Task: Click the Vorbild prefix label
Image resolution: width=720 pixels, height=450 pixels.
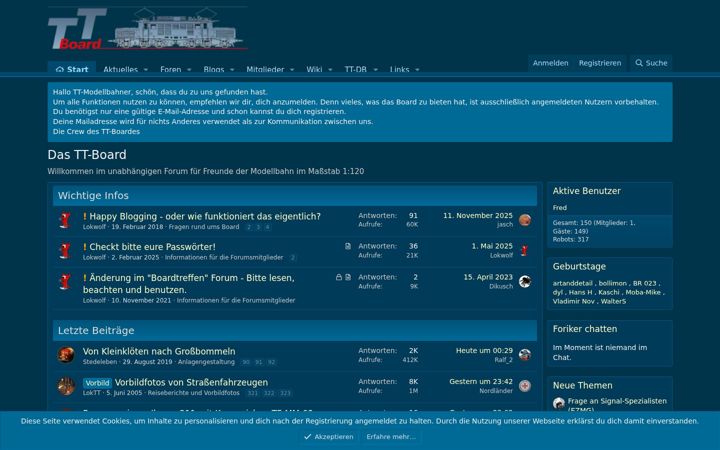Action: coord(97,383)
